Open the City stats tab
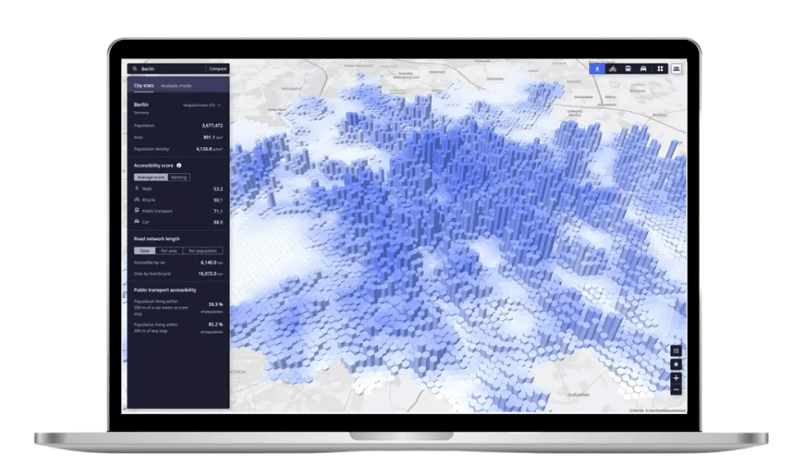Screen dimensions: 800x476 point(143,86)
